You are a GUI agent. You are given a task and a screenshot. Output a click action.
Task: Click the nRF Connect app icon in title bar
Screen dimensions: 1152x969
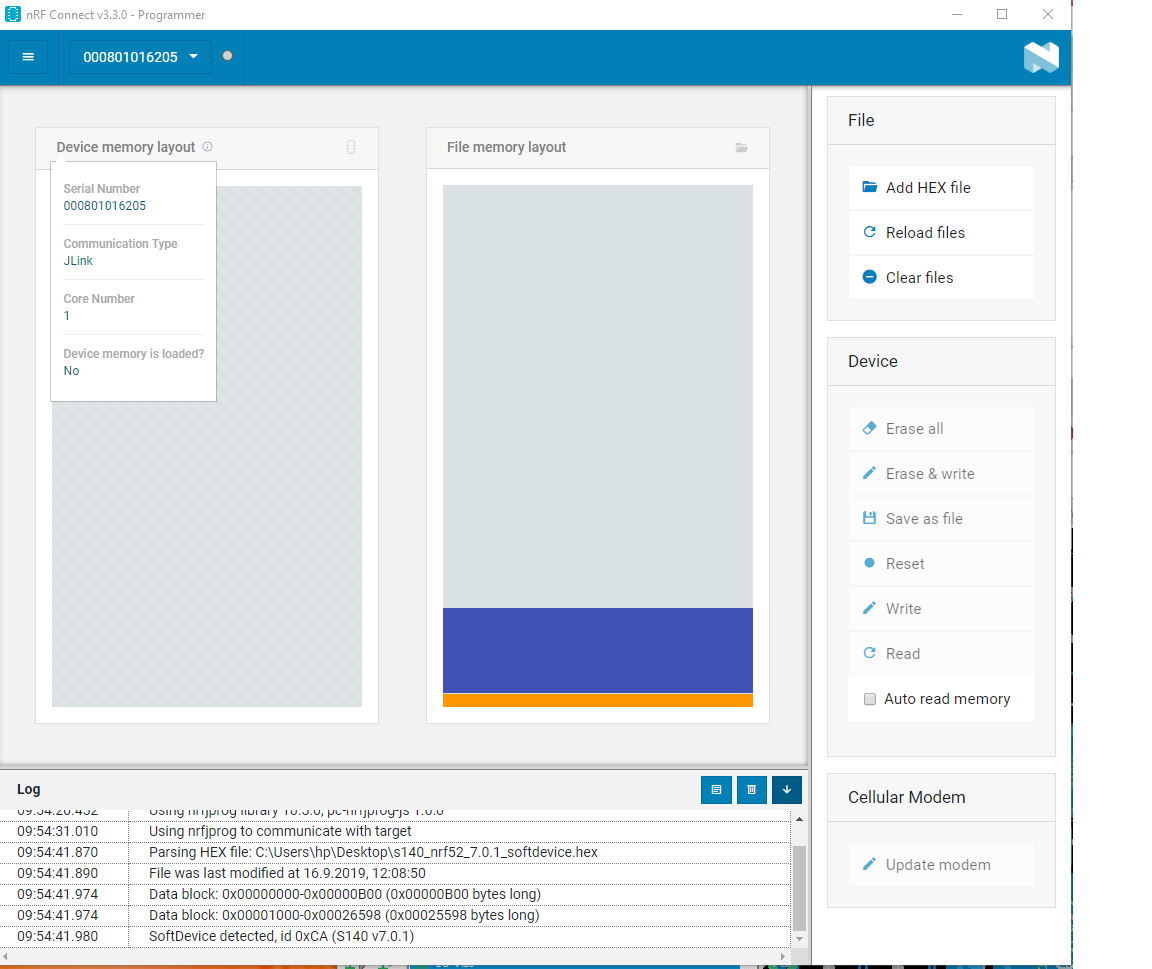(12, 14)
